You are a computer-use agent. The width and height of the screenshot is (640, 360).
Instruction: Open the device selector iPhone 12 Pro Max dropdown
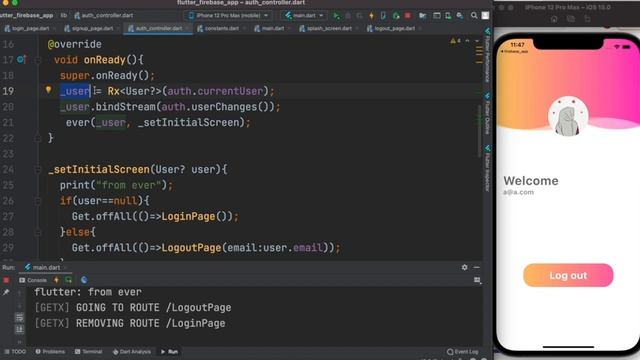point(229,16)
